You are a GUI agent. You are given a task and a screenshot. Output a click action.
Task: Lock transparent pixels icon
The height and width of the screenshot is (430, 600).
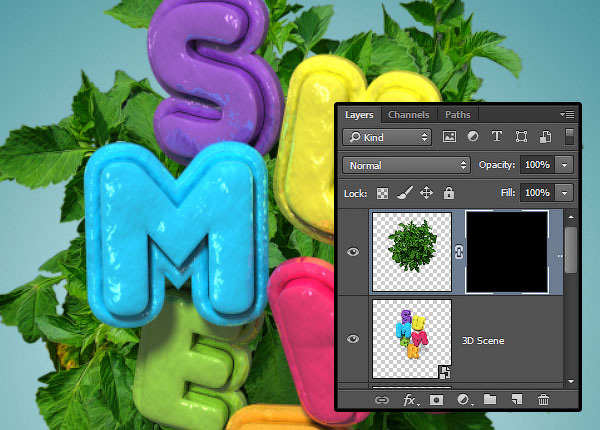pos(382,193)
